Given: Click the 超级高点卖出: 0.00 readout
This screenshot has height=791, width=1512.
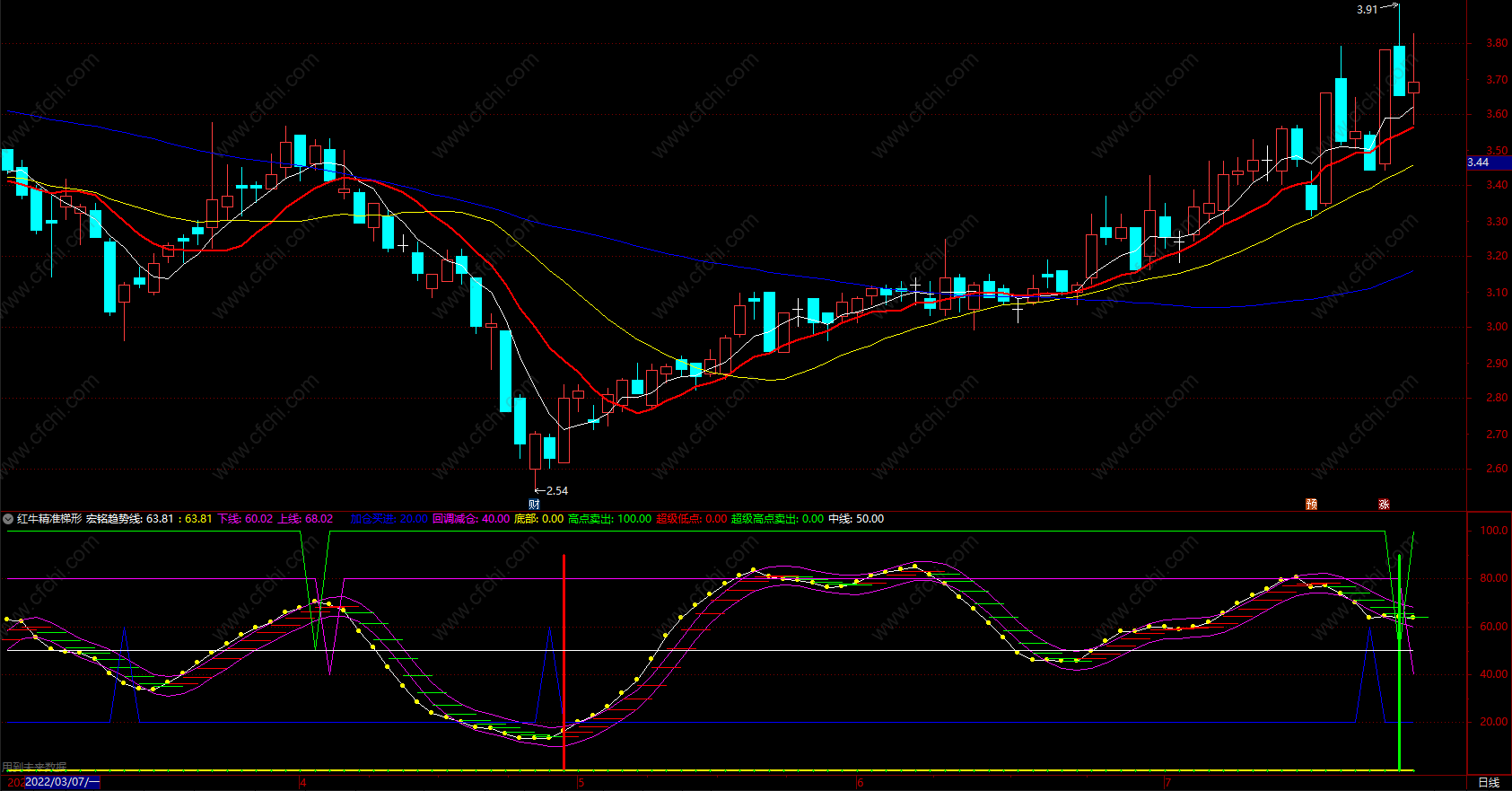Looking at the screenshot, I should pos(777,519).
